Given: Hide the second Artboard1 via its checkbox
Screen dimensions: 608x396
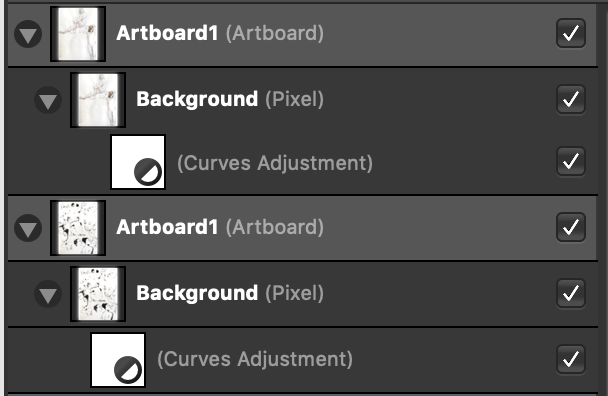Looking at the screenshot, I should tap(571, 227).
